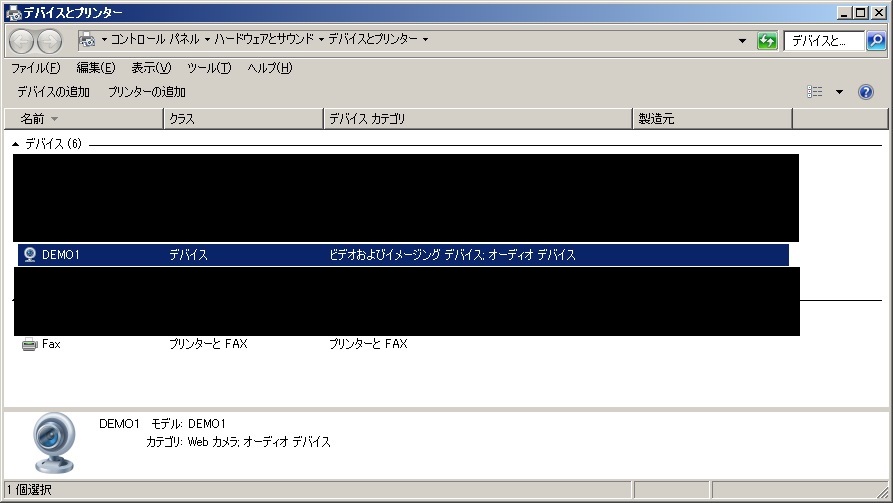Click the Forward navigation arrow

pyautogui.click(x=50, y=41)
